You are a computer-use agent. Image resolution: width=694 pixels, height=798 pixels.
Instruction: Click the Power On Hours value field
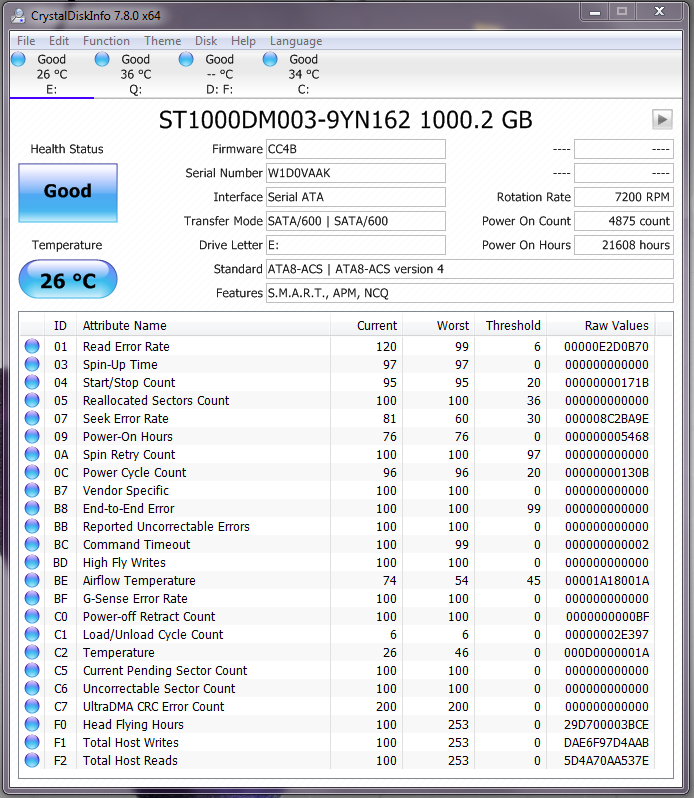[624, 245]
